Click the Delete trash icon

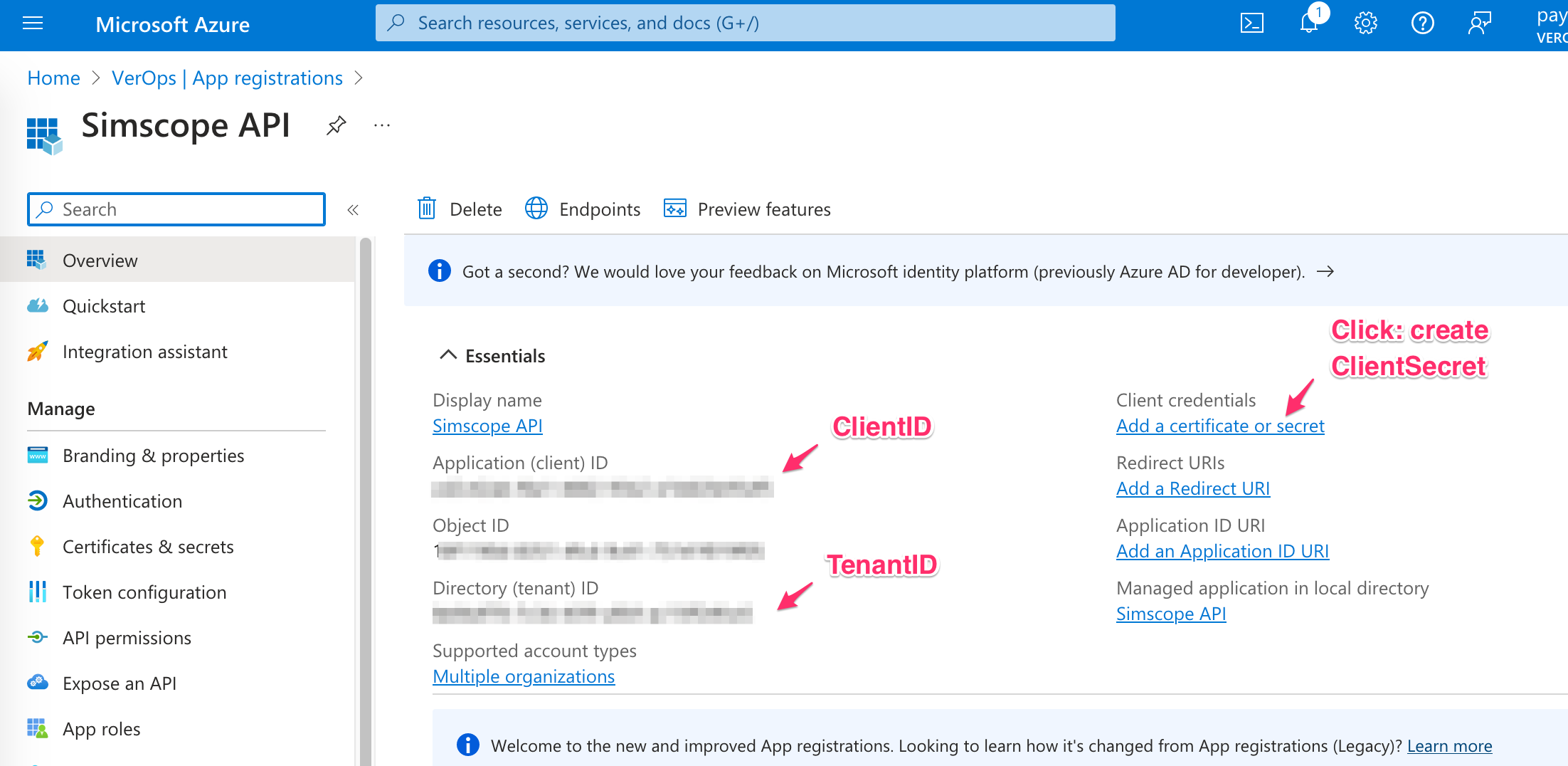[x=427, y=209]
